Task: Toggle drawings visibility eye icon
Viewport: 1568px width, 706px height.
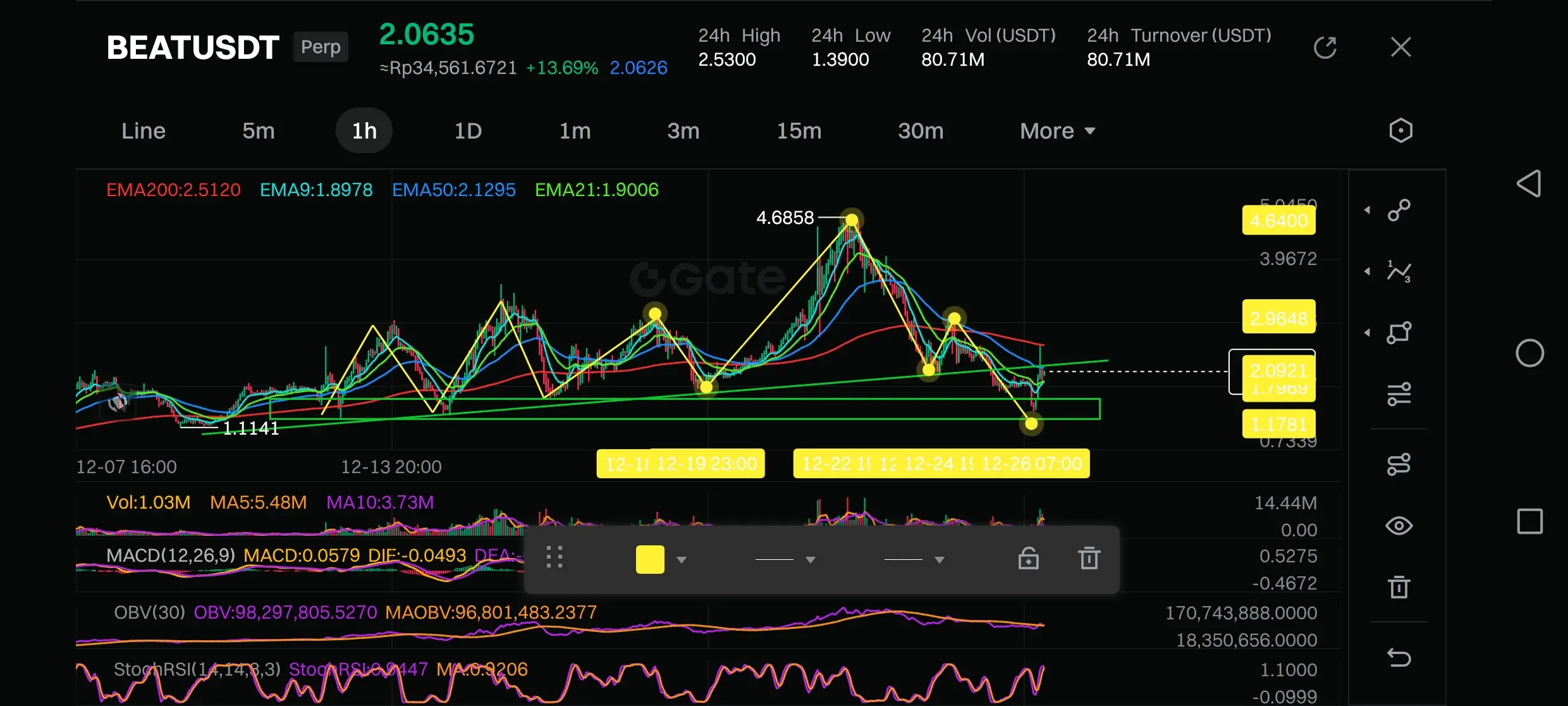Action: (x=1399, y=526)
